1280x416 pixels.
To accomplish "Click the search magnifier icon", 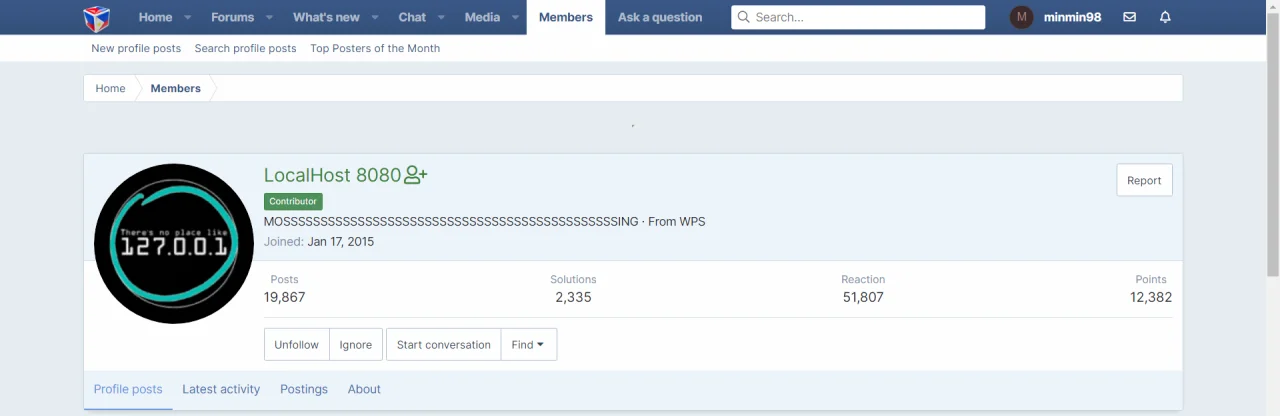I will [x=744, y=17].
